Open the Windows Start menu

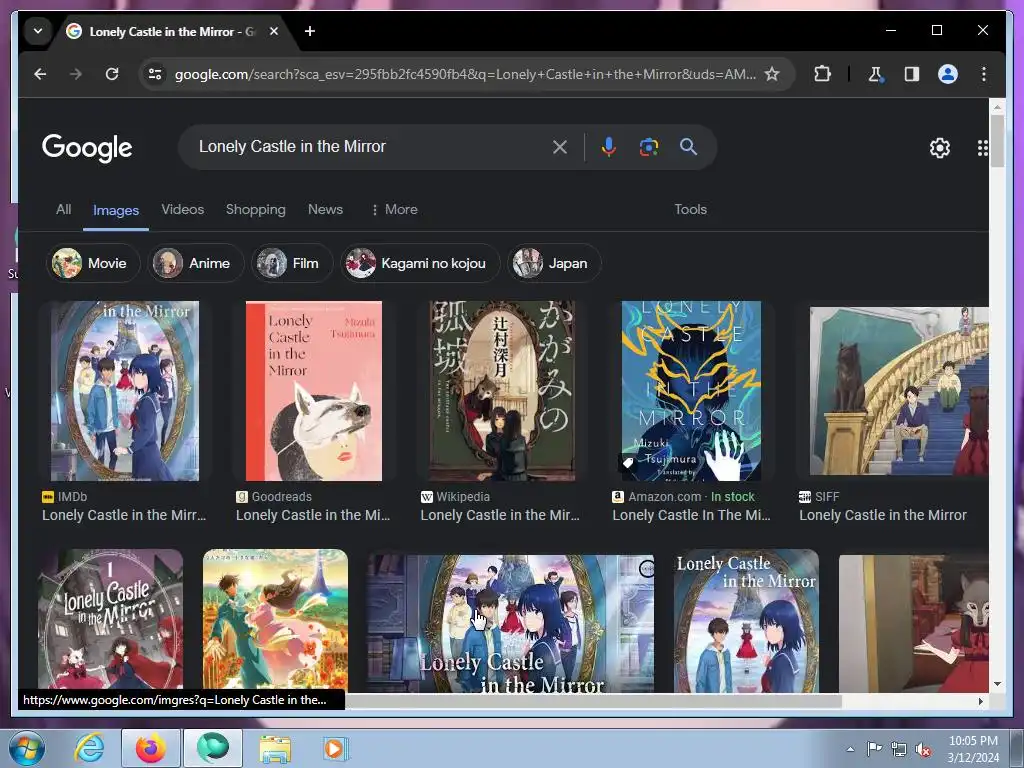click(27, 748)
